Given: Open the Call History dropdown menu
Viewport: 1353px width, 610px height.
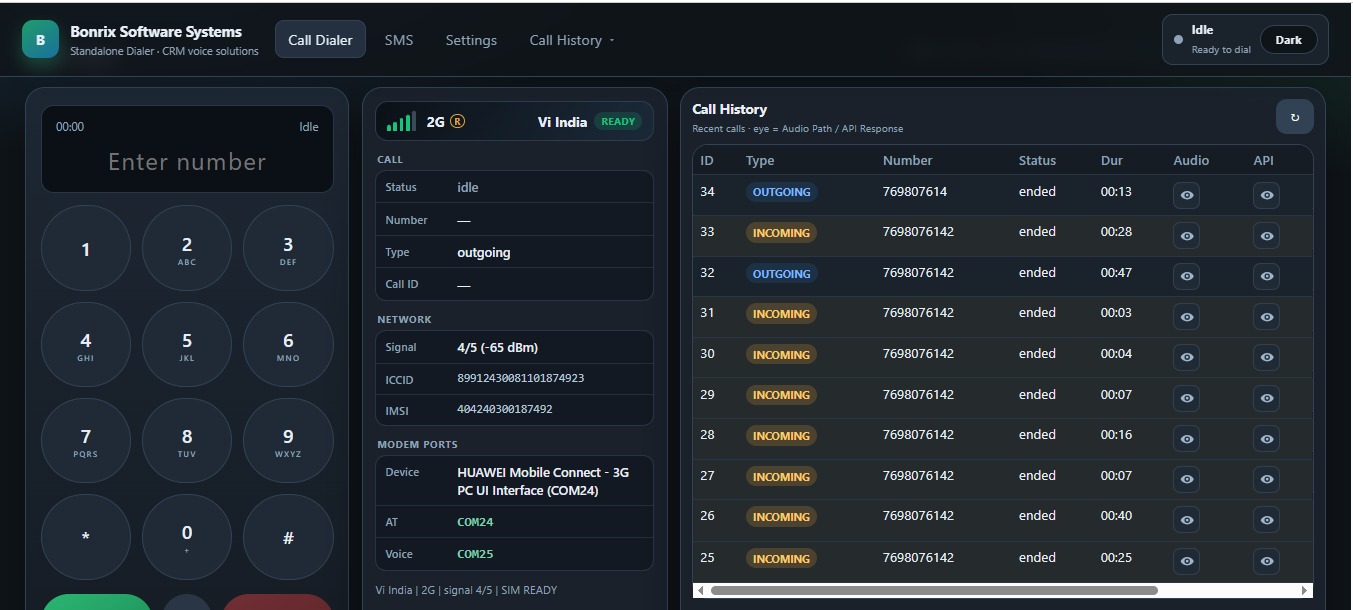Looking at the screenshot, I should (x=572, y=40).
